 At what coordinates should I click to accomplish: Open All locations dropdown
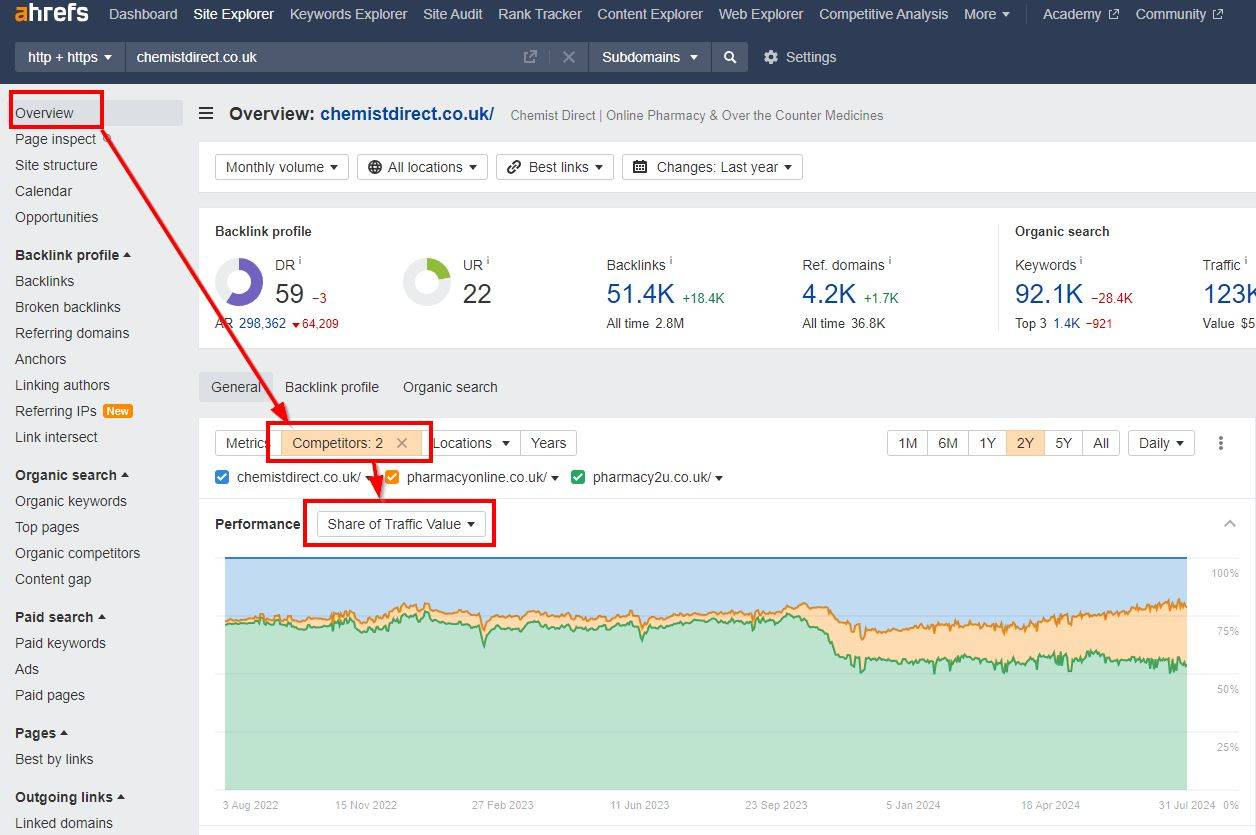pyautogui.click(x=422, y=167)
